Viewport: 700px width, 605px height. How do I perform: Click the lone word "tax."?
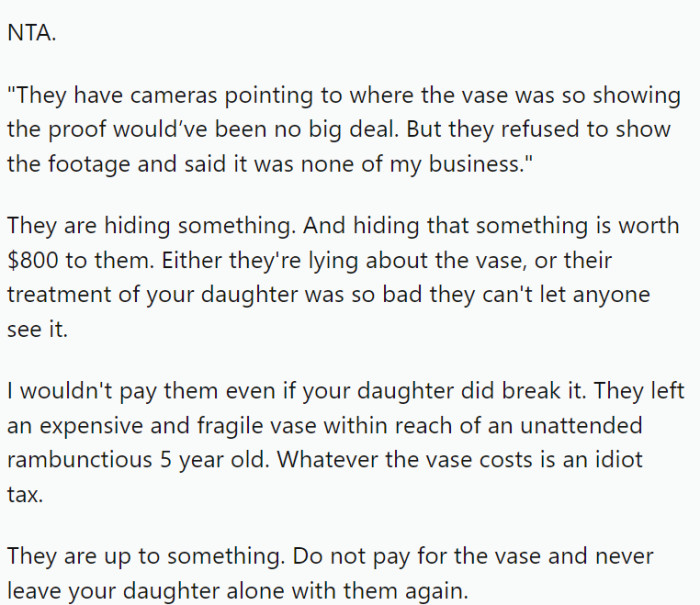point(25,494)
